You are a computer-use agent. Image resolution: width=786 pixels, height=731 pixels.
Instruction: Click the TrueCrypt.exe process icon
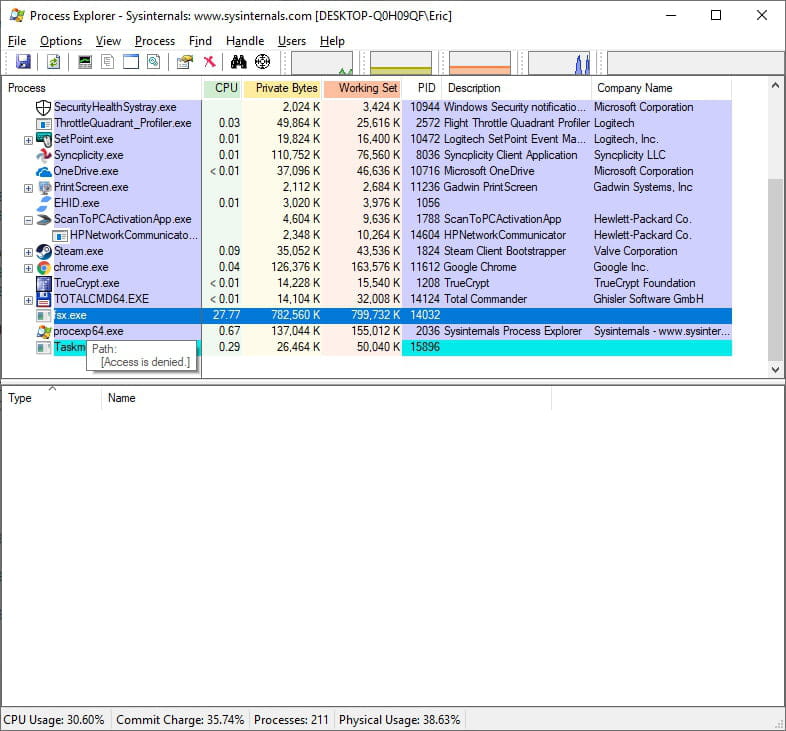click(x=44, y=283)
